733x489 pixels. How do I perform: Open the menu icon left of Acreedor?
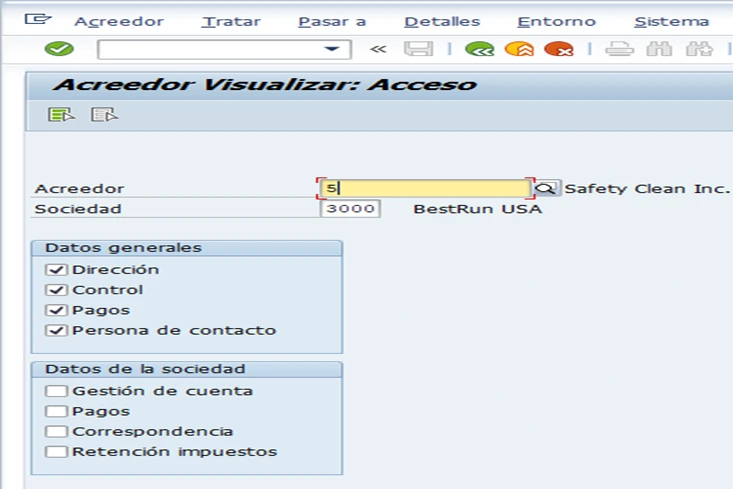click(x=37, y=19)
